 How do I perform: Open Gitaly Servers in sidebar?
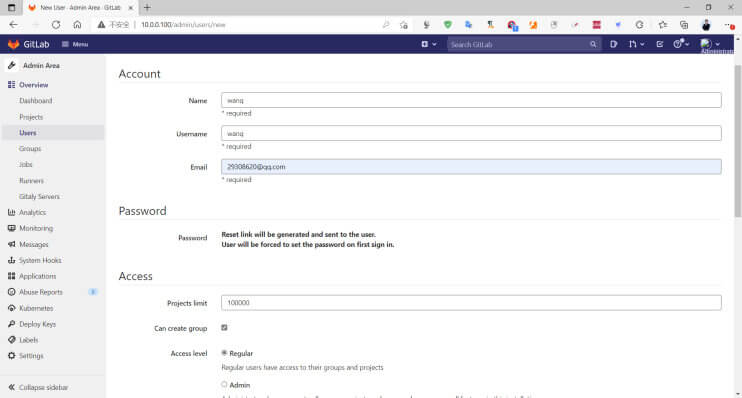pos(39,196)
